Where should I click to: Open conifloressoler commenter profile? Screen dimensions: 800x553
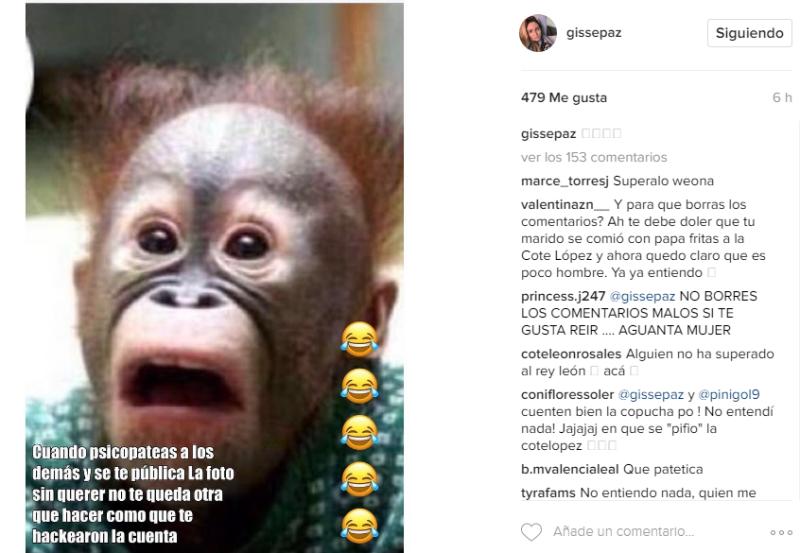pyautogui.click(x=567, y=395)
